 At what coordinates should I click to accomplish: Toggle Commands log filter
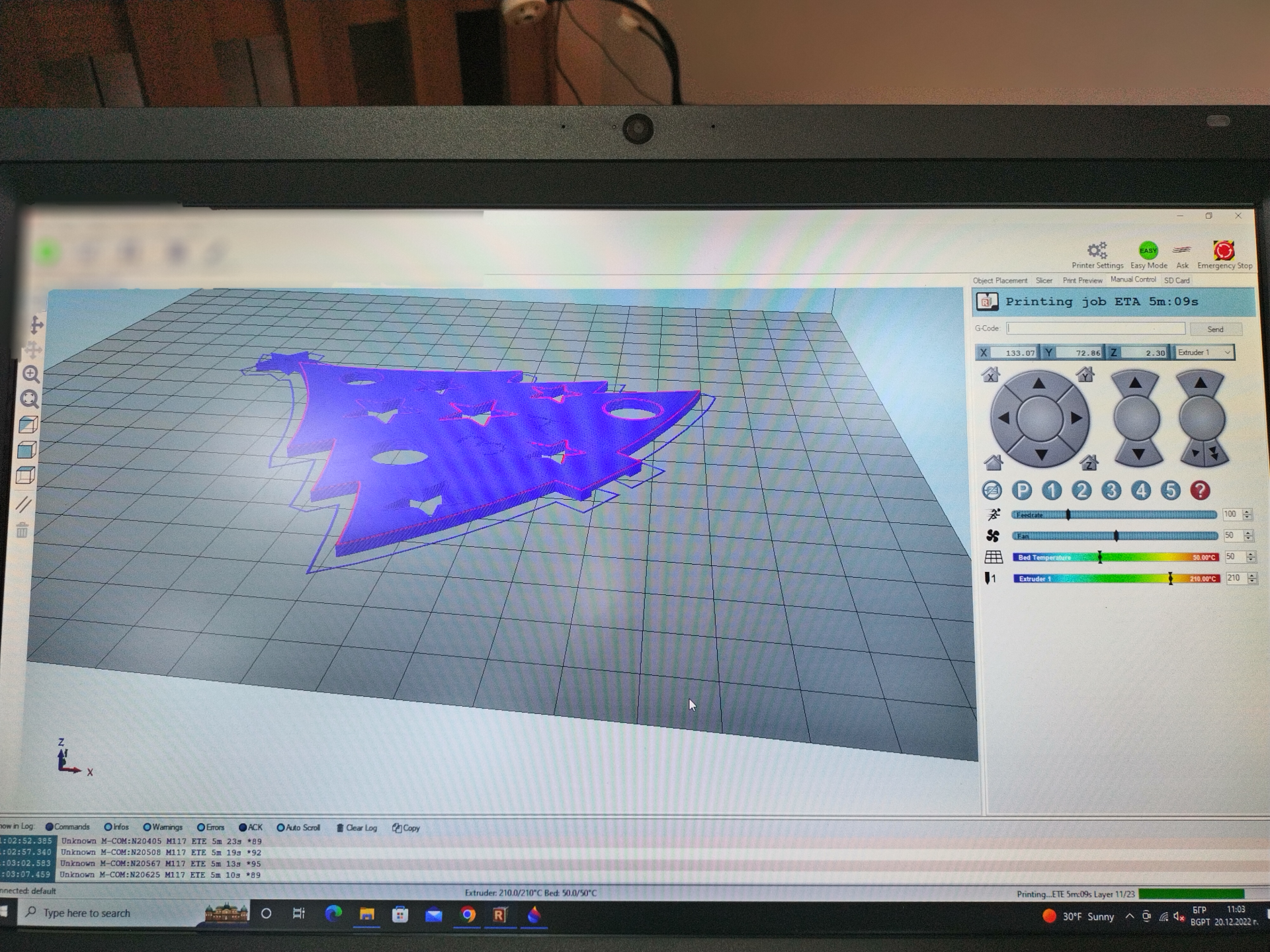pos(67,827)
